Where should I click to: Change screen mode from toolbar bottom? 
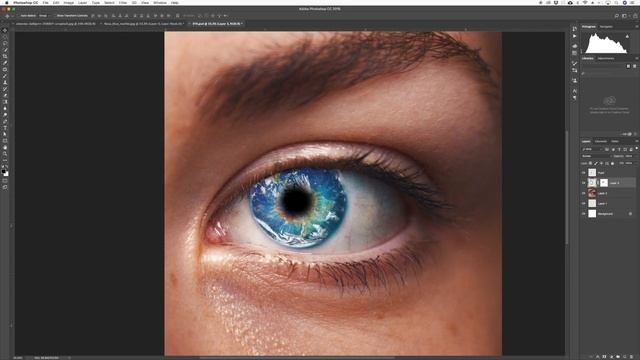pyautogui.click(x=5, y=187)
